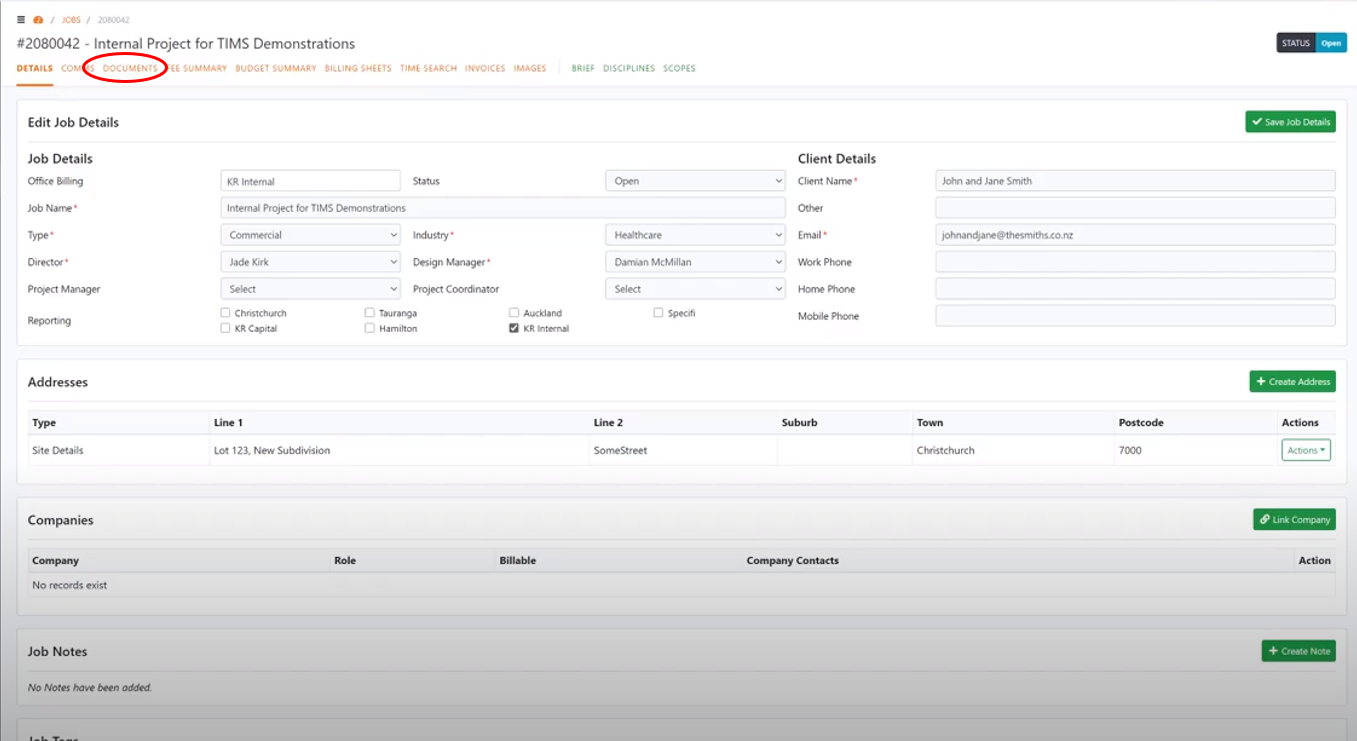Image resolution: width=1357 pixels, height=741 pixels.
Task: Open the hamburger menu icon
Action: click(20, 18)
